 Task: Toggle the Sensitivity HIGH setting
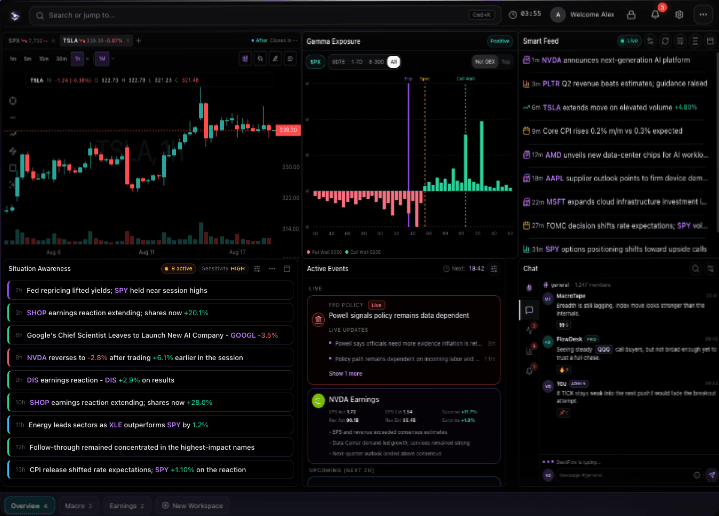(223, 269)
